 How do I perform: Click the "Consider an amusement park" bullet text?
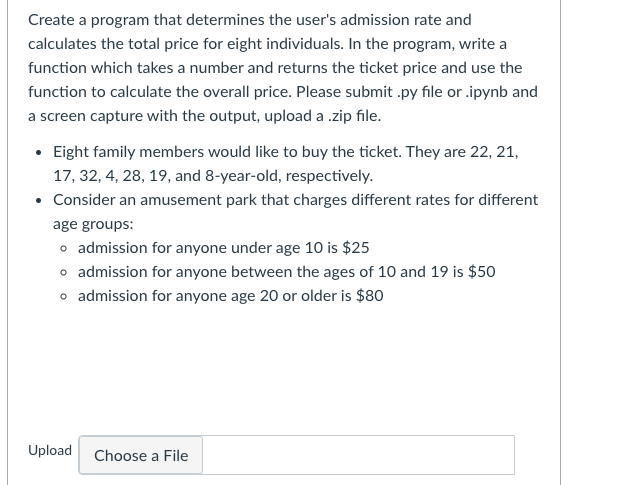pyautogui.click(x=295, y=212)
